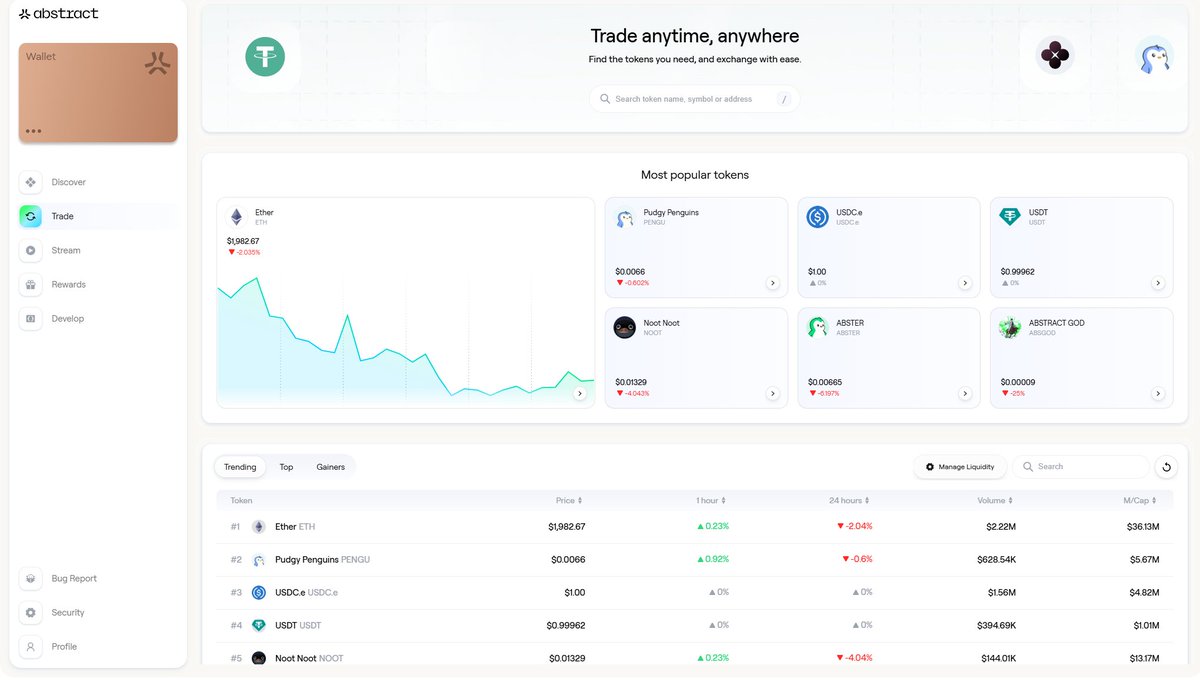1200x682 pixels.
Task: Open Security settings
Action: click(x=98, y=612)
